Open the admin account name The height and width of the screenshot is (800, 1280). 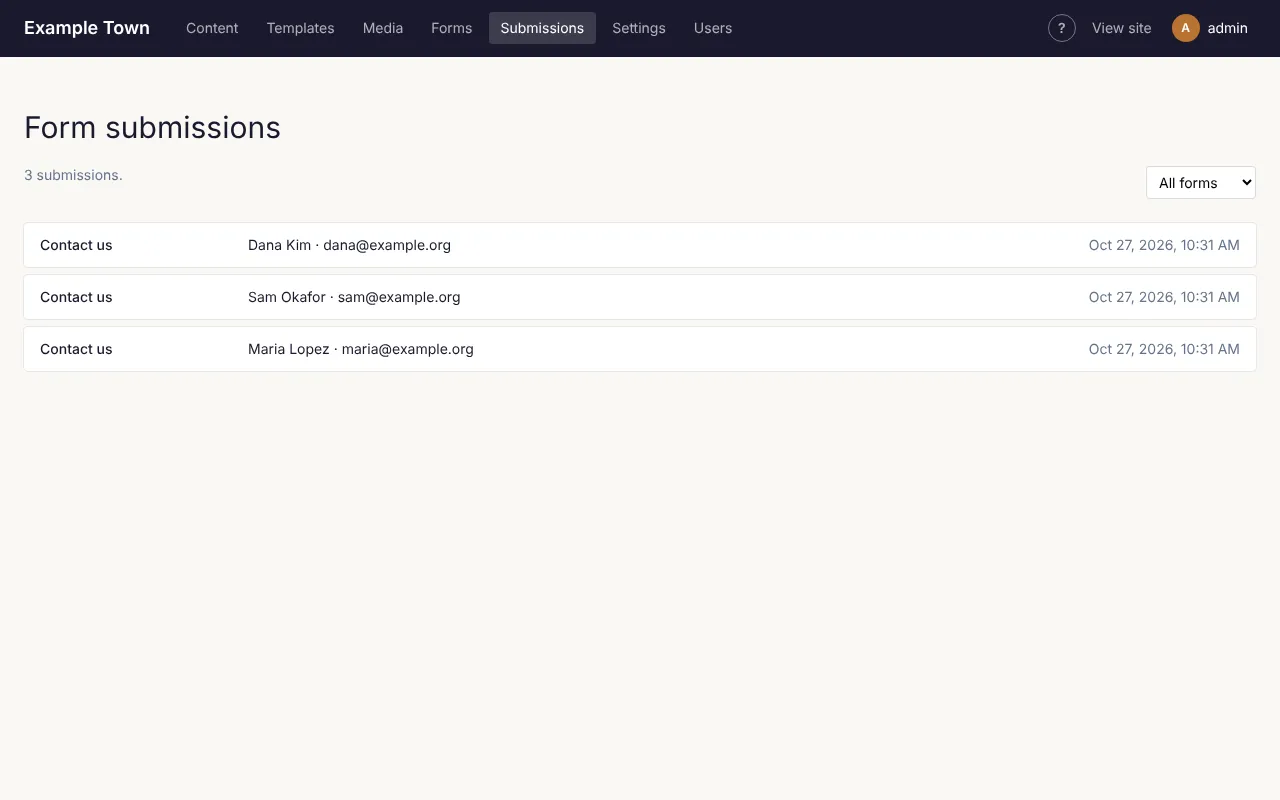point(1228,28)
